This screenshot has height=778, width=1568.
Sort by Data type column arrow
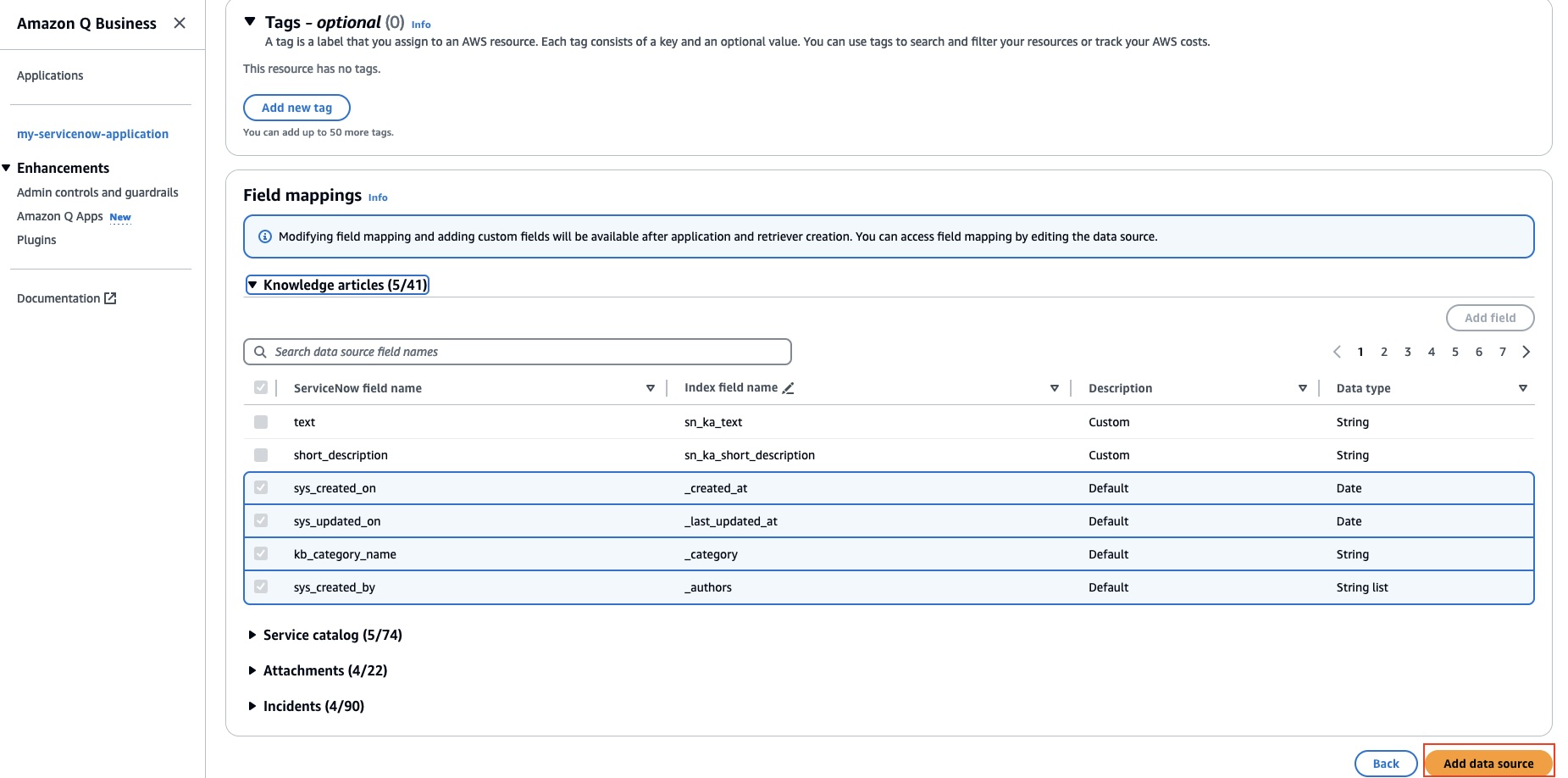[1523, 388]
